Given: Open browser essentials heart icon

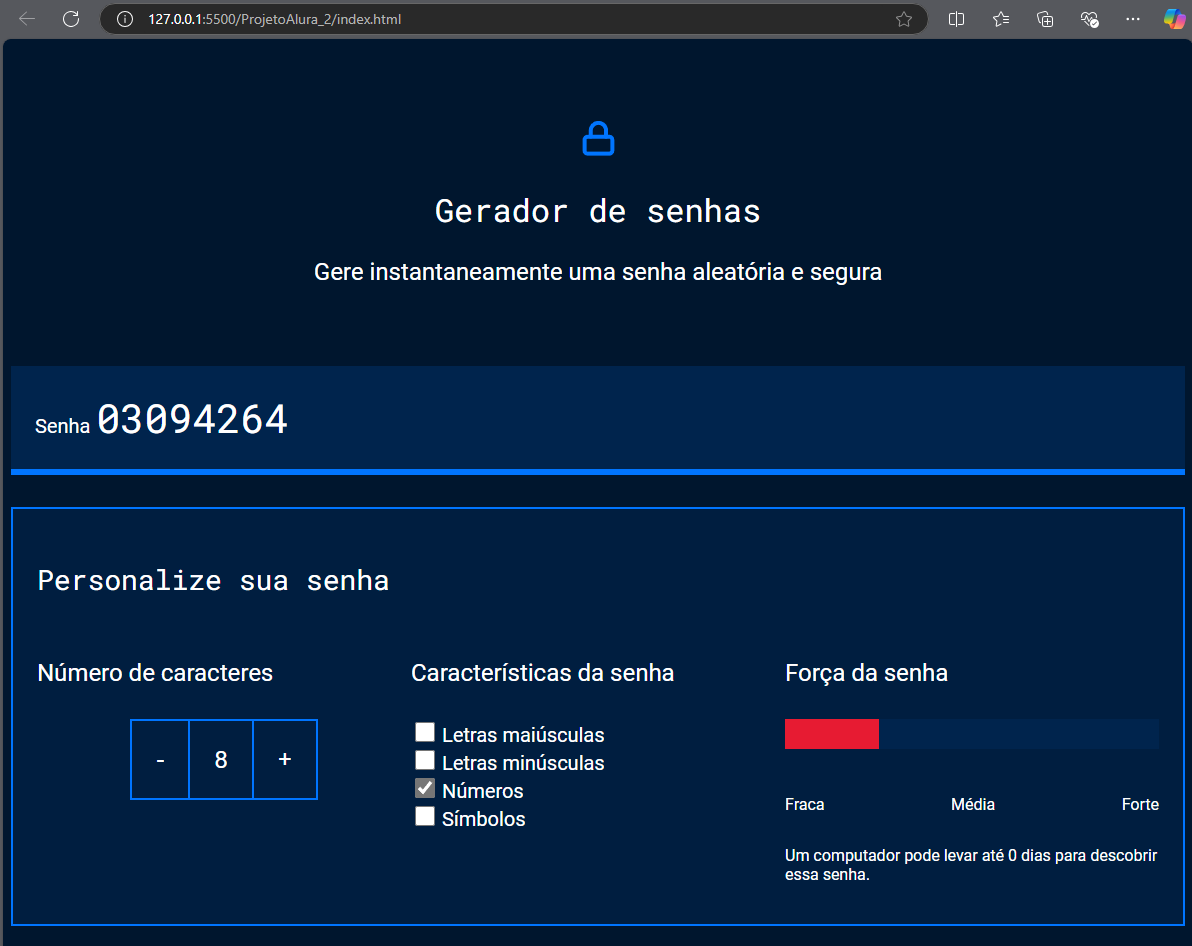Looking at the screenshot, I should [1089, 19].
